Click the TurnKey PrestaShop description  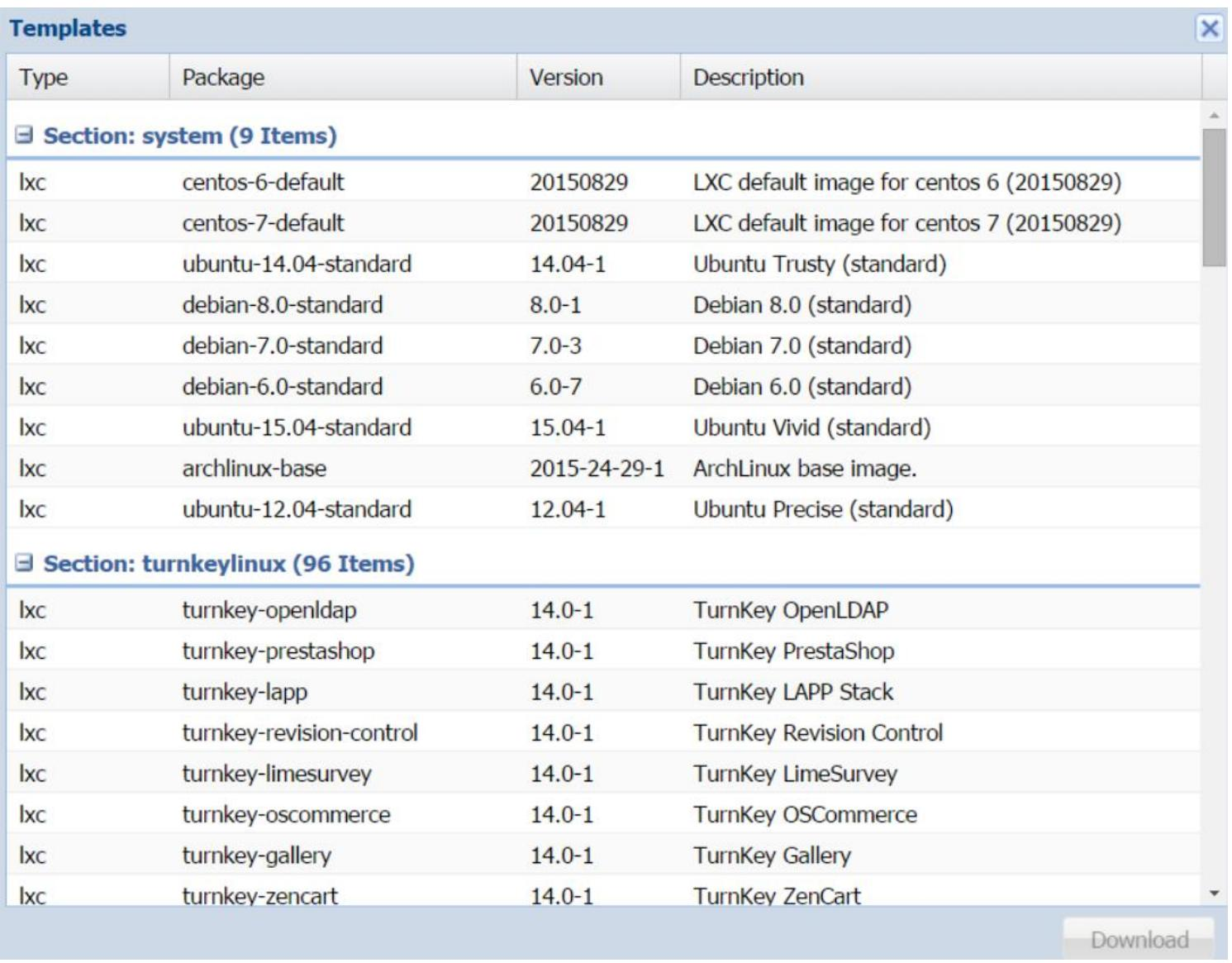coord(793,651)
